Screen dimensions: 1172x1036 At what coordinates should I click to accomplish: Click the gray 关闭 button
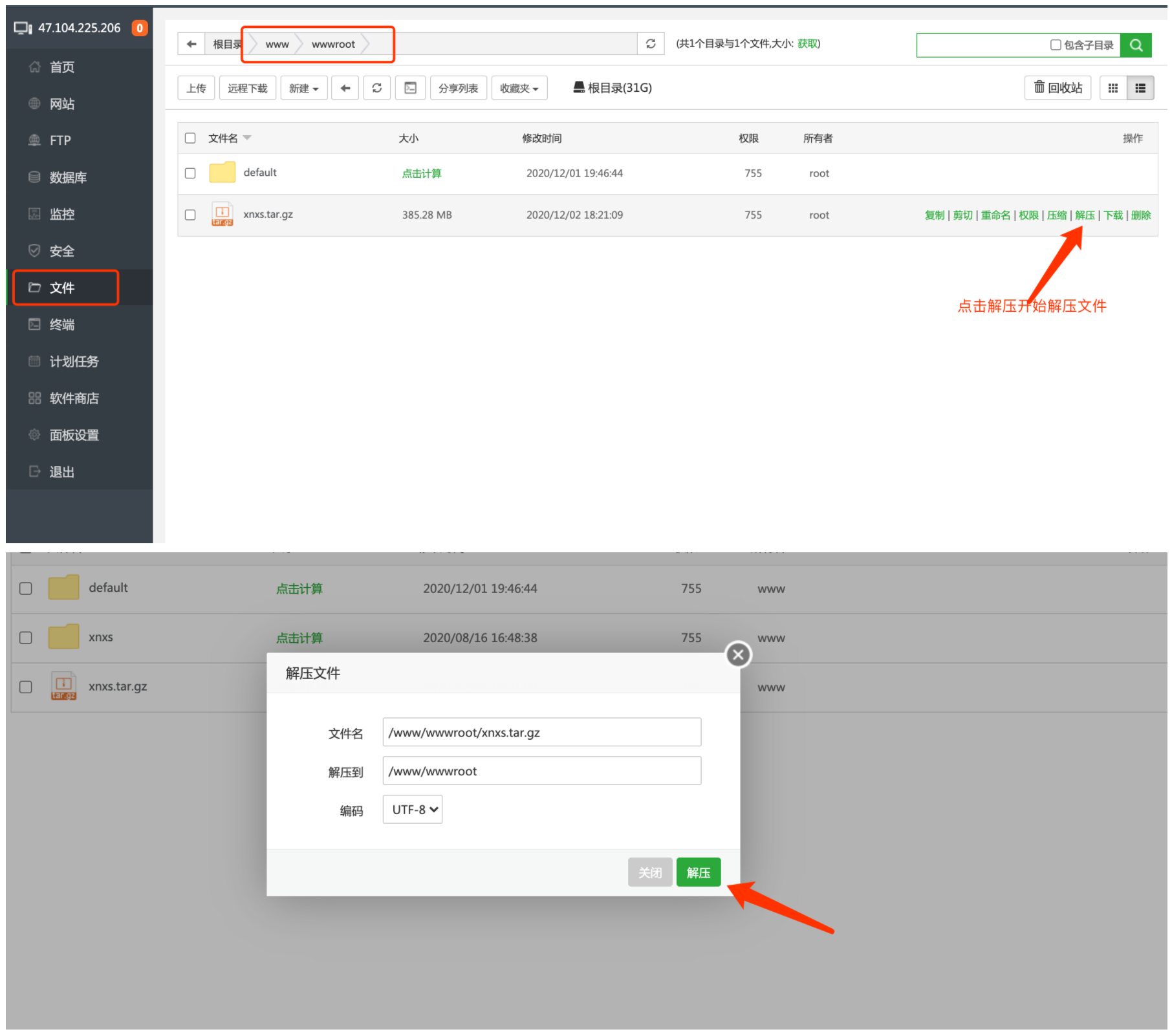(x=650, y=872)
